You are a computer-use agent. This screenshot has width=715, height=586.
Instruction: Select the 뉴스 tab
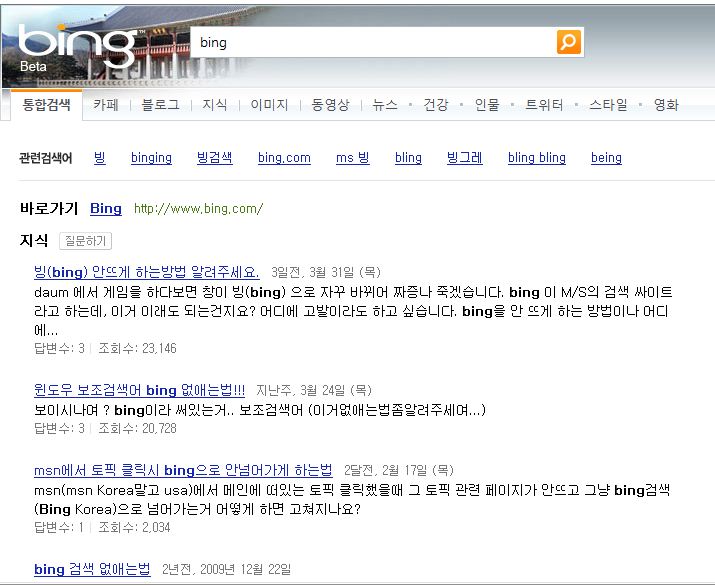[x=385, y=105]
